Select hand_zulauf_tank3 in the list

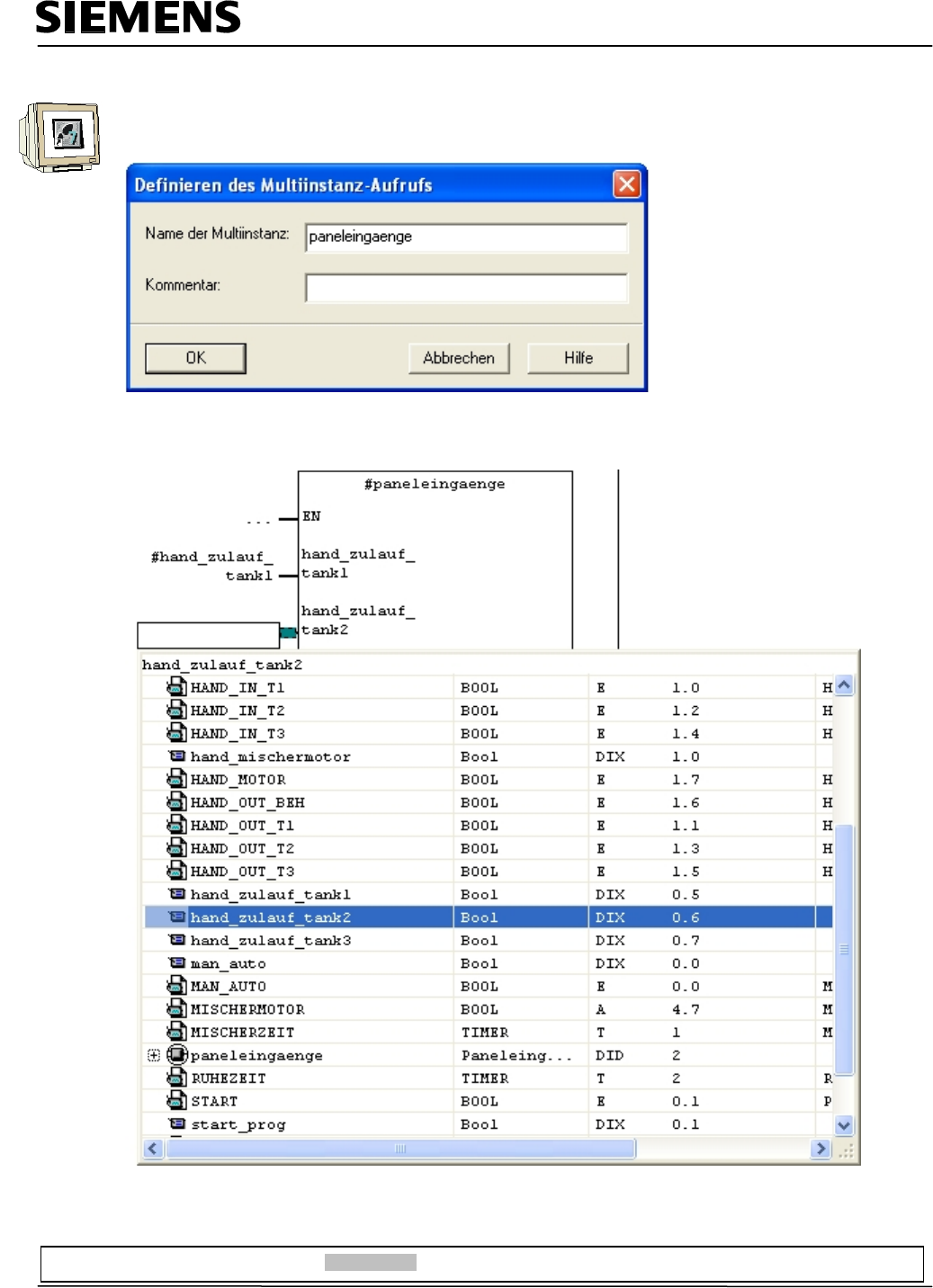pos(271,940)
